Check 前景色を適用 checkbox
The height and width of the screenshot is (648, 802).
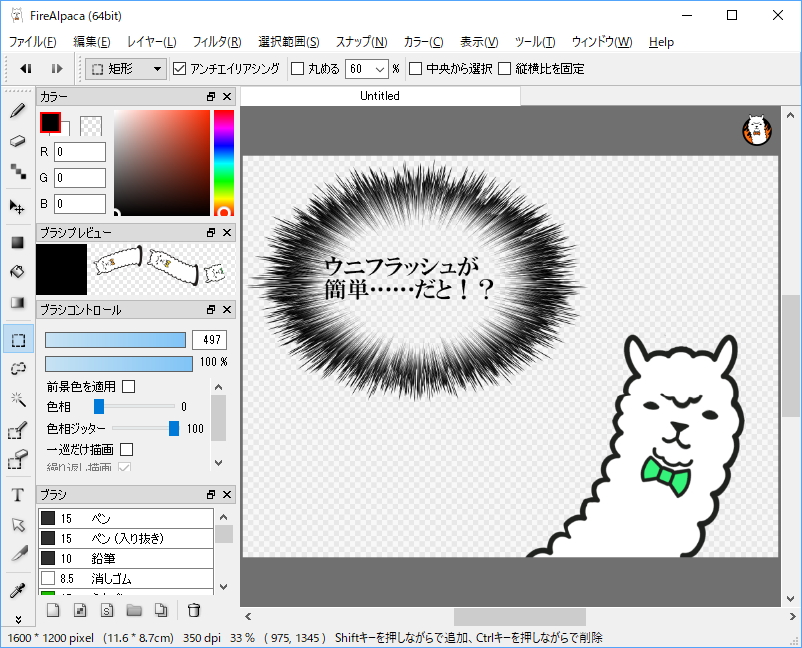pos(129,386)
